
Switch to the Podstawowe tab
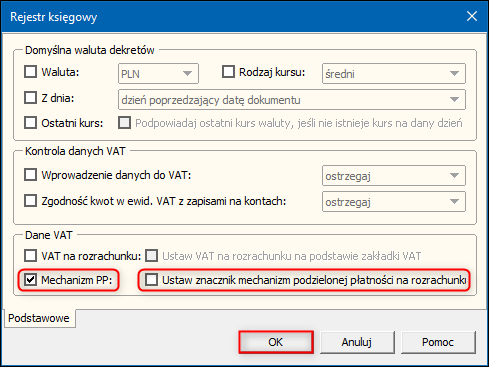pos(39,318)
